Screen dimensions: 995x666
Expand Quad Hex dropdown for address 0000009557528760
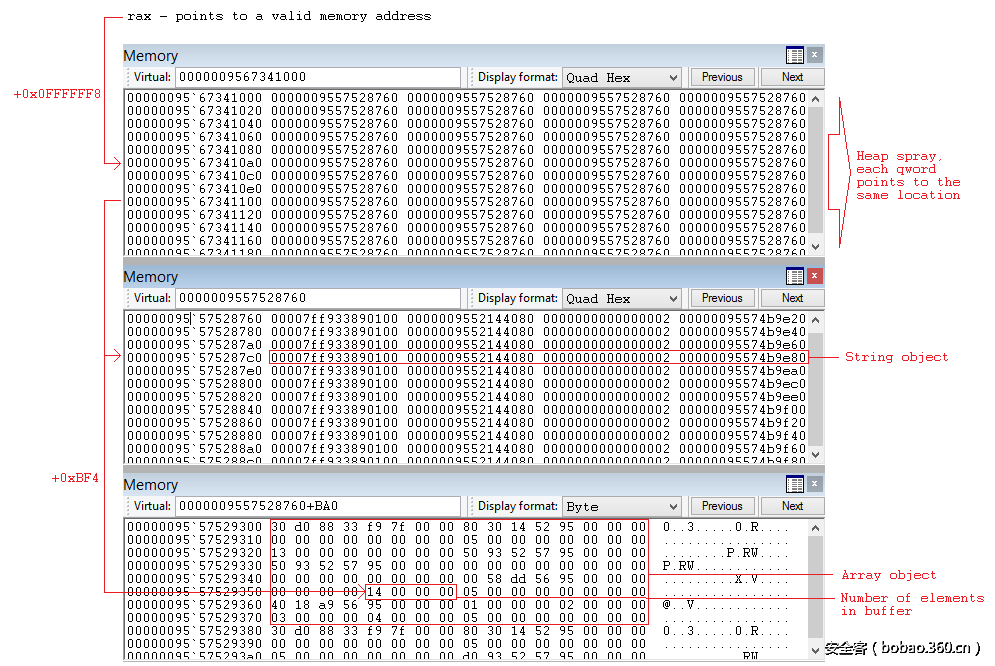click(672, 298)
